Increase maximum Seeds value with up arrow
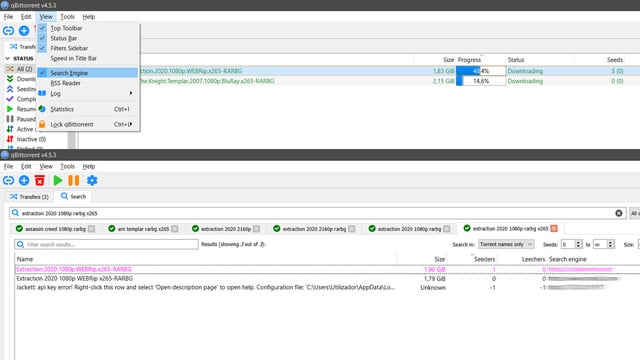 pyautogui.click(x=610, y=242)
